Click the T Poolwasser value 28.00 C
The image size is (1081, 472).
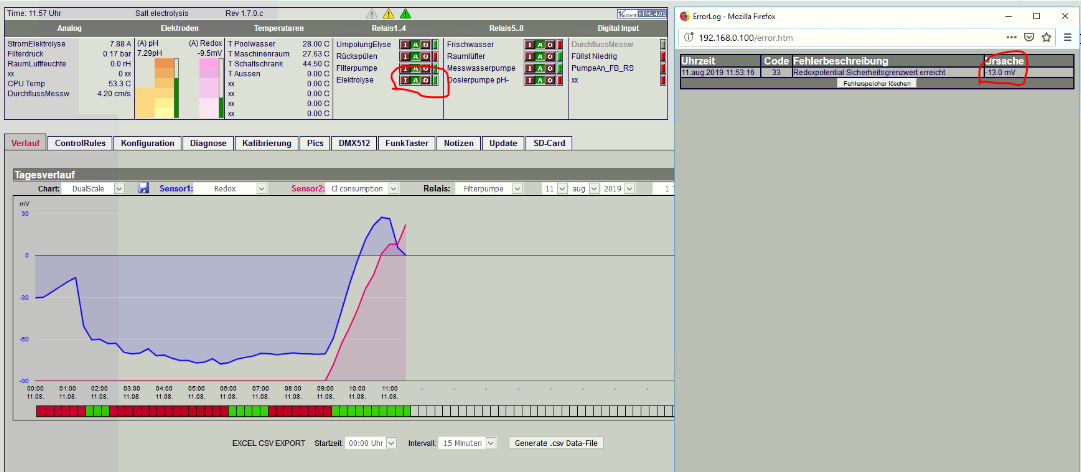(316, 44)
